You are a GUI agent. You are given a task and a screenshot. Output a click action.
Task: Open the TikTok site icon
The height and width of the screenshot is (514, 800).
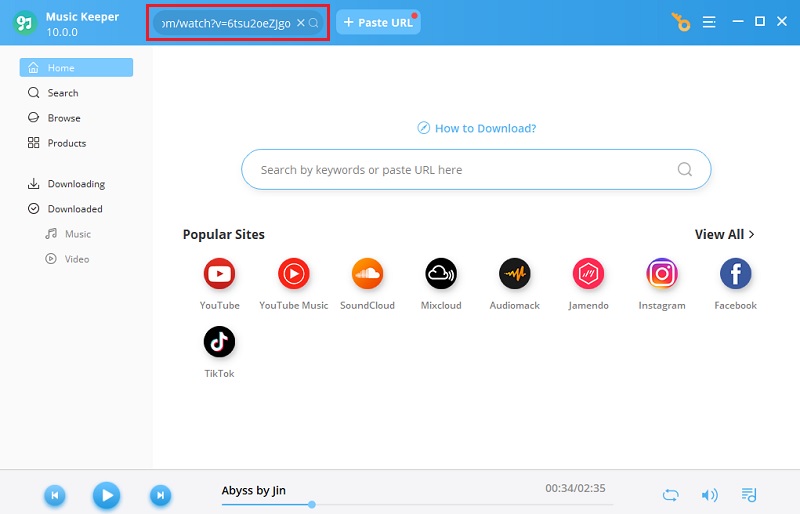coord(219,341)
